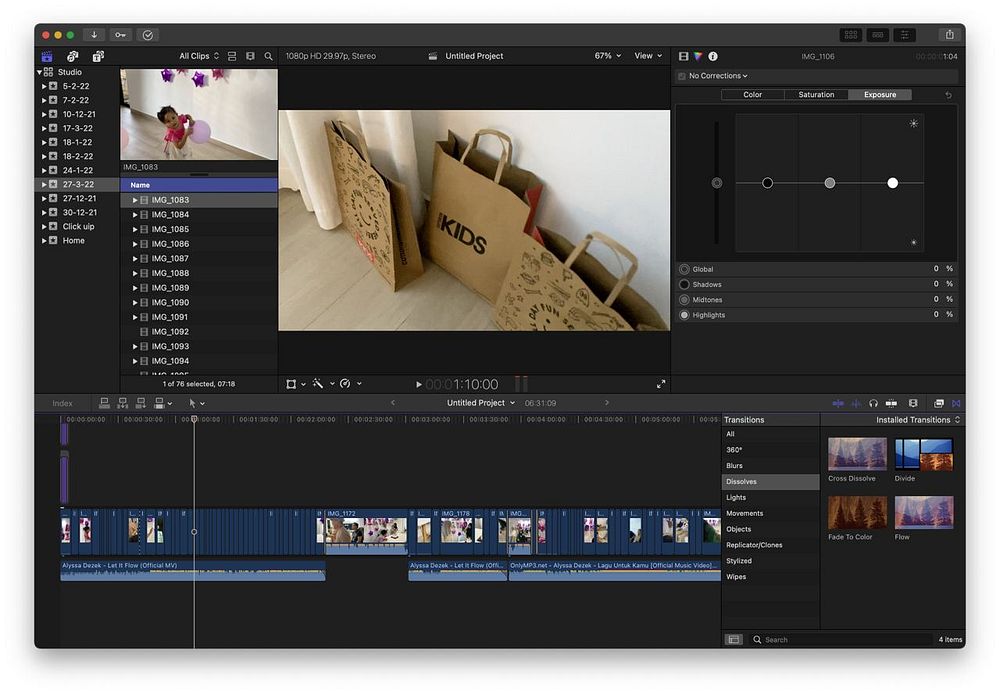Open the Keyword Editor key icon
The image size is (1000, 694).
[120, 34]
